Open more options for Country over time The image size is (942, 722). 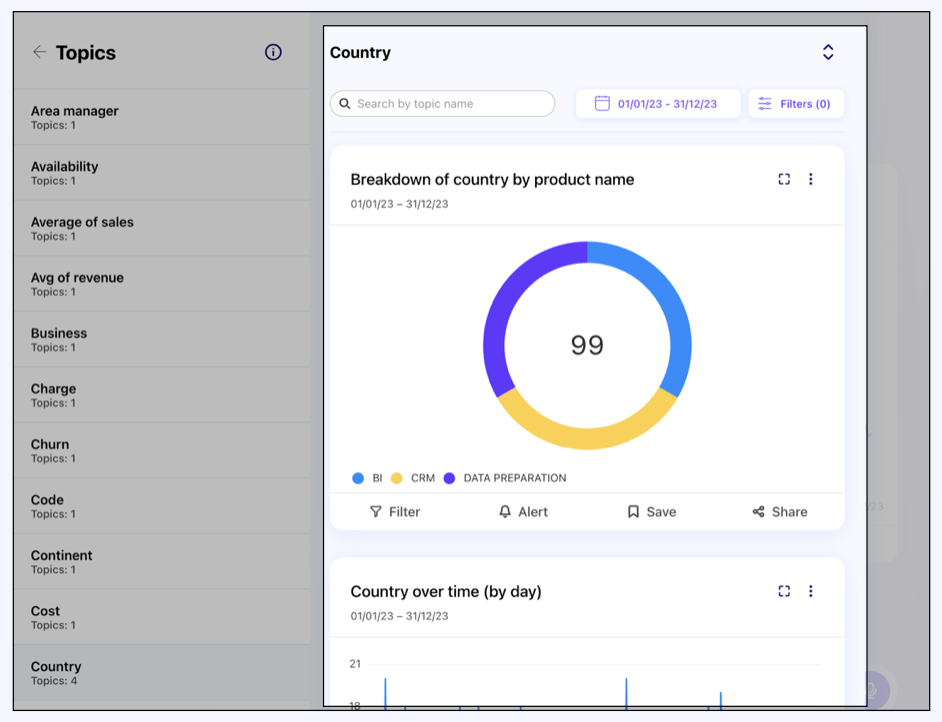click(x=811, y=591)
